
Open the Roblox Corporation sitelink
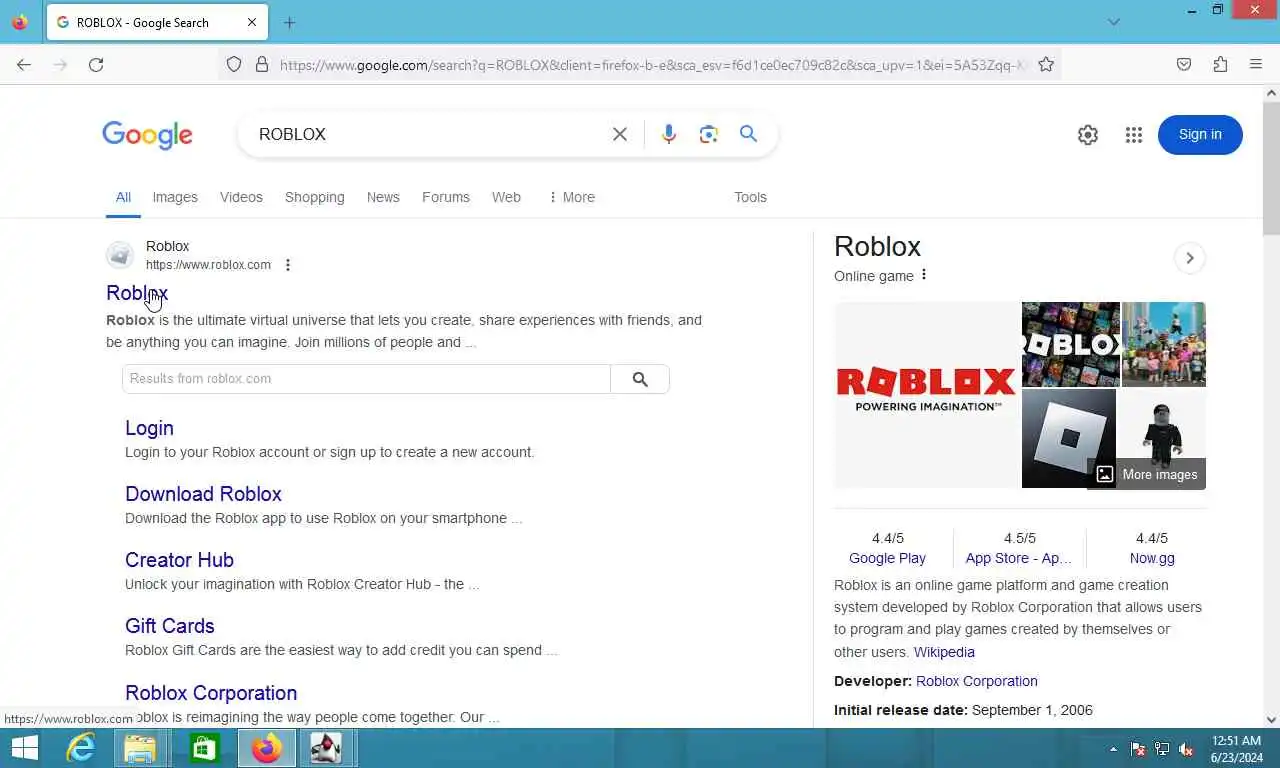pyautogui.click(x=211, y=693)
